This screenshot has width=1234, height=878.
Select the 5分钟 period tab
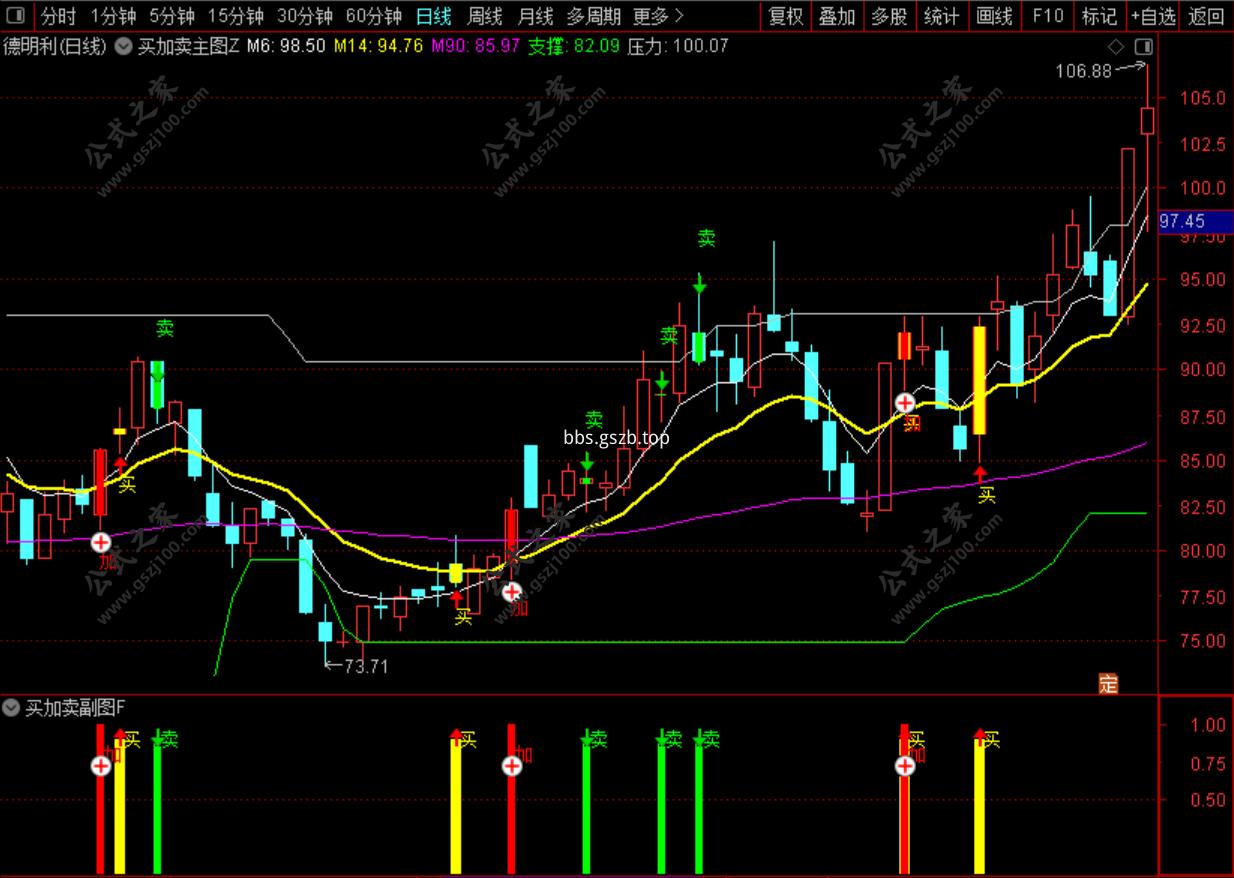[x=173, y=16]
